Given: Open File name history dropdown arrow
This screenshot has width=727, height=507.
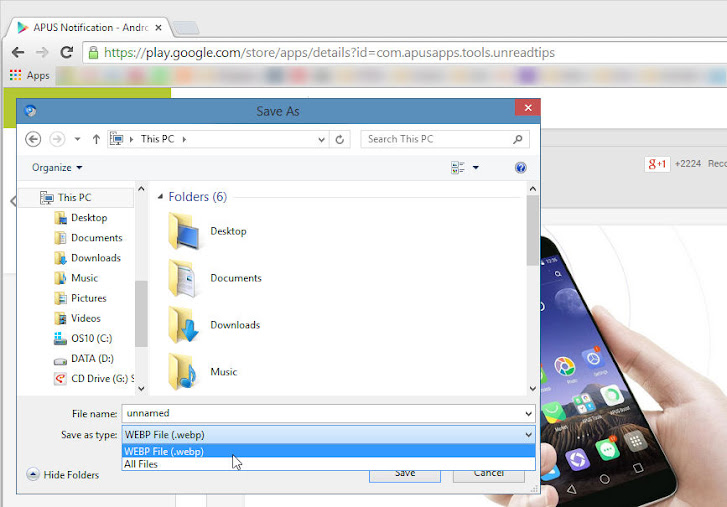Looking at the screenshot, I should [529, 413].
